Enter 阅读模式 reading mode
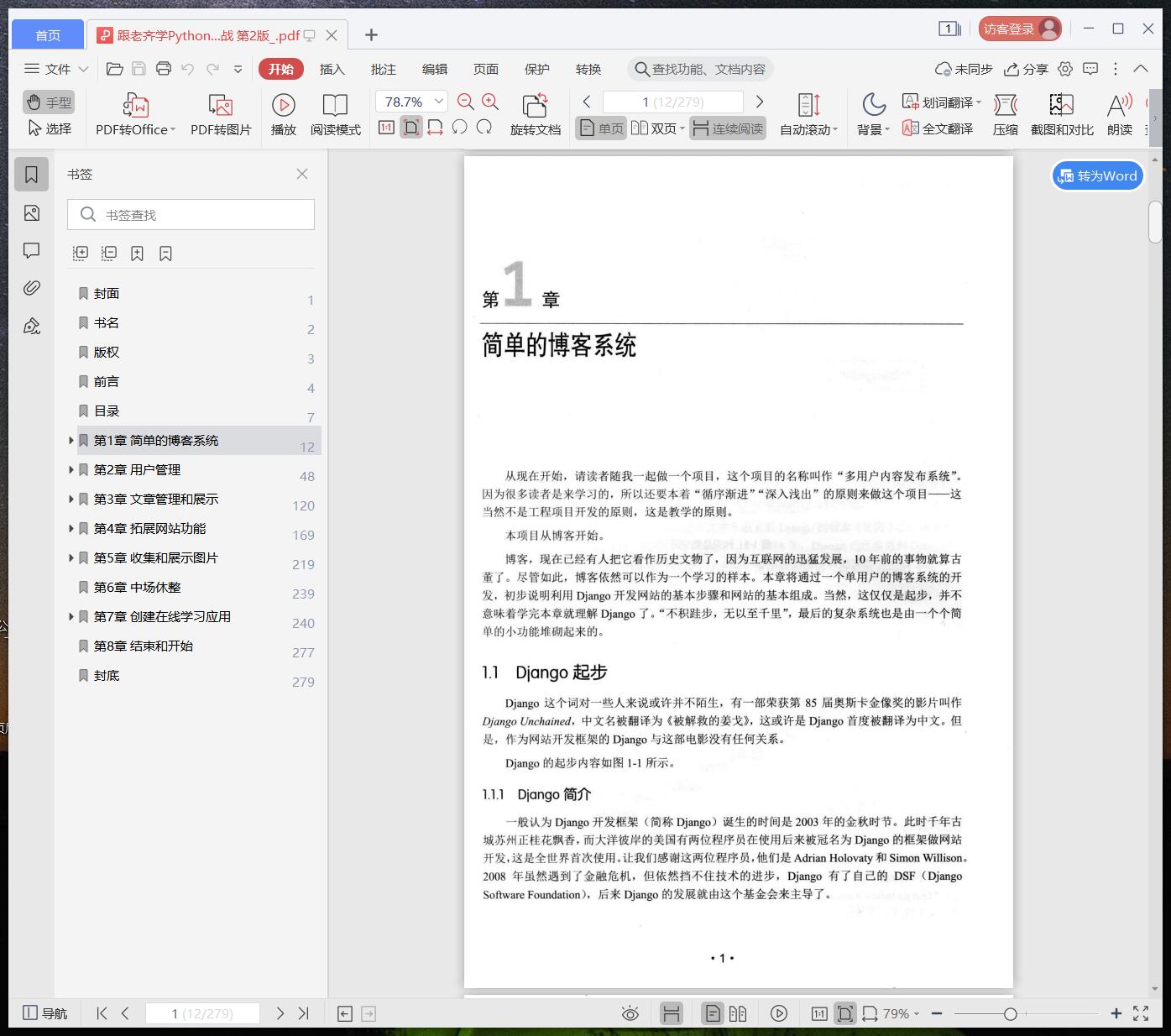The height and width of the screenshot is (1036, 1171). [x=335, y=114]
